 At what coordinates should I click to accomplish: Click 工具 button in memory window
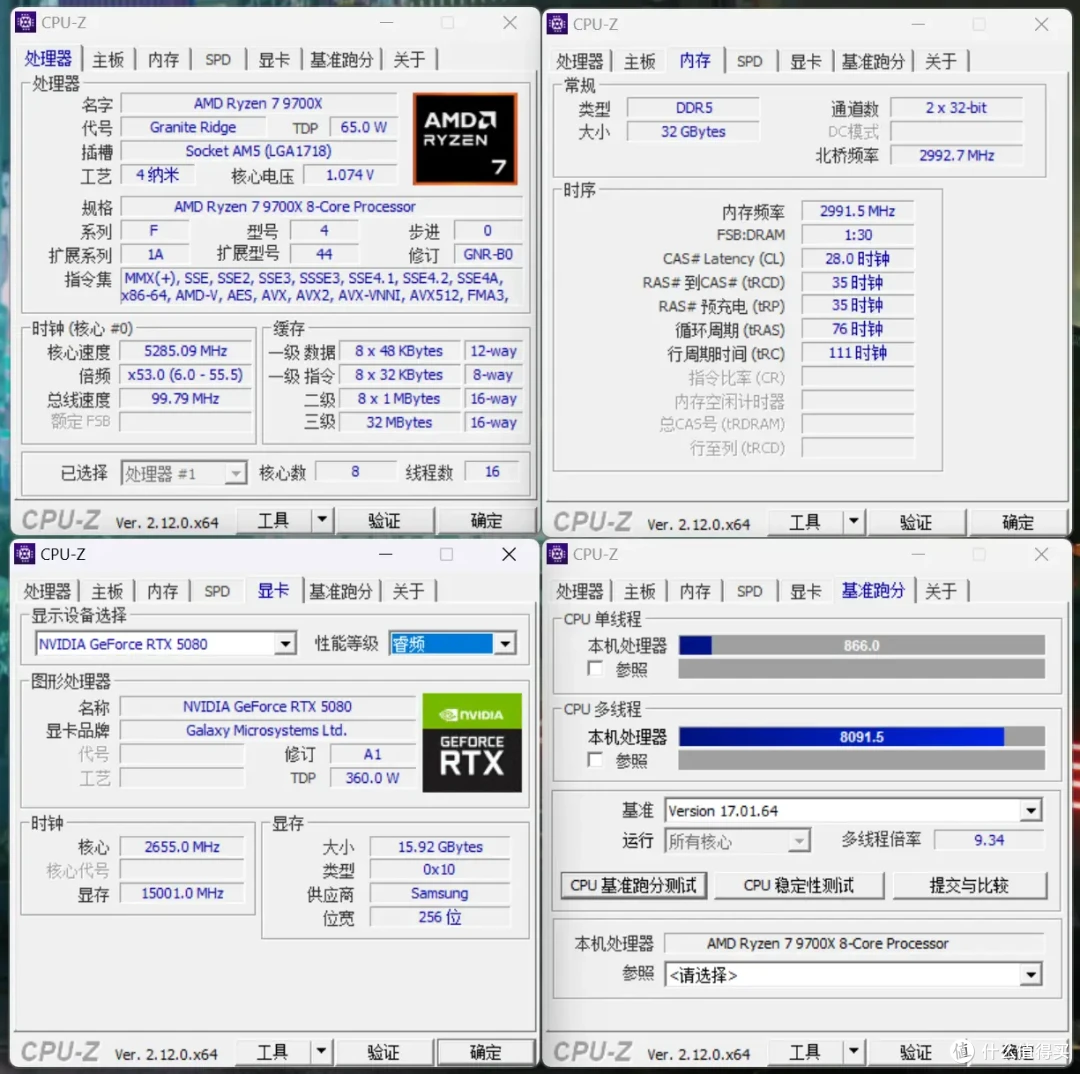(804, 522)
